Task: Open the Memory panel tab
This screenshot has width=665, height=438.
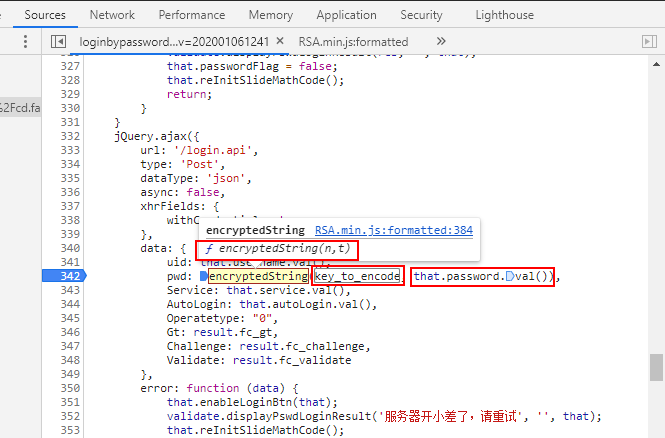Action: pos(271,15)
